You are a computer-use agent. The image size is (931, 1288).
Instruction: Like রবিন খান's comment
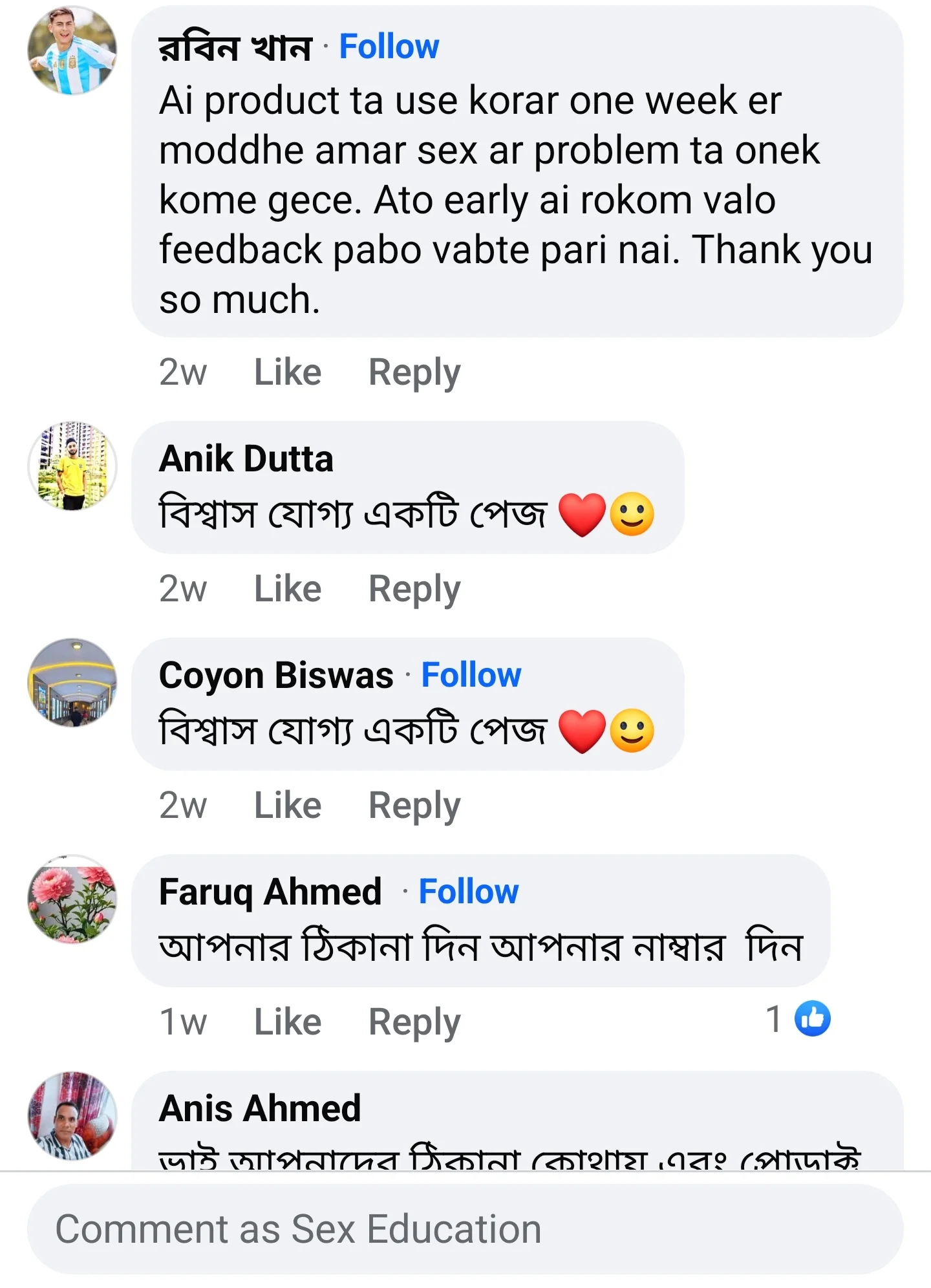pyautogui.click(x=287, y=371)
